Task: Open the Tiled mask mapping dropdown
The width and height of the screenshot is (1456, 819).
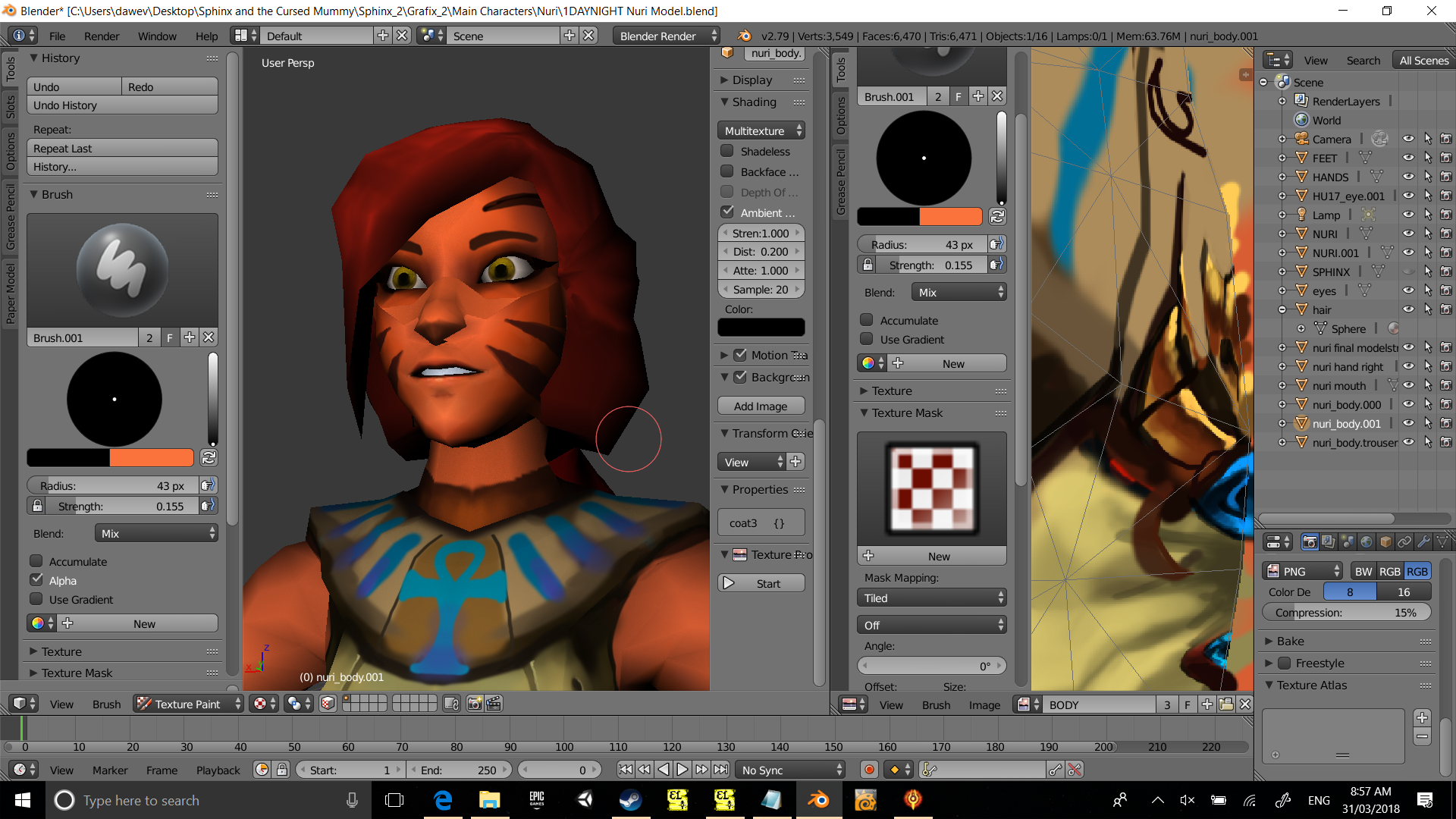Action: coord(932,598)
